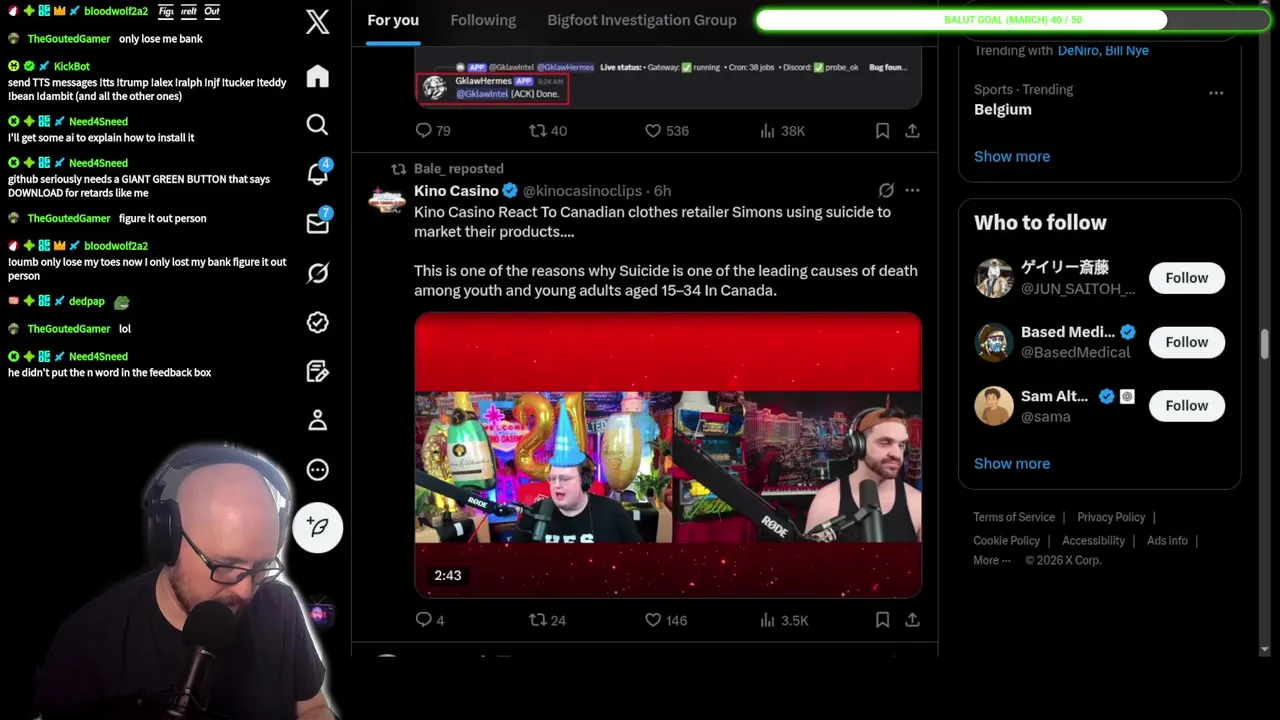Screen dimensions: 1280x720
Task: View analytics showing 38K views
Action: 782,130
